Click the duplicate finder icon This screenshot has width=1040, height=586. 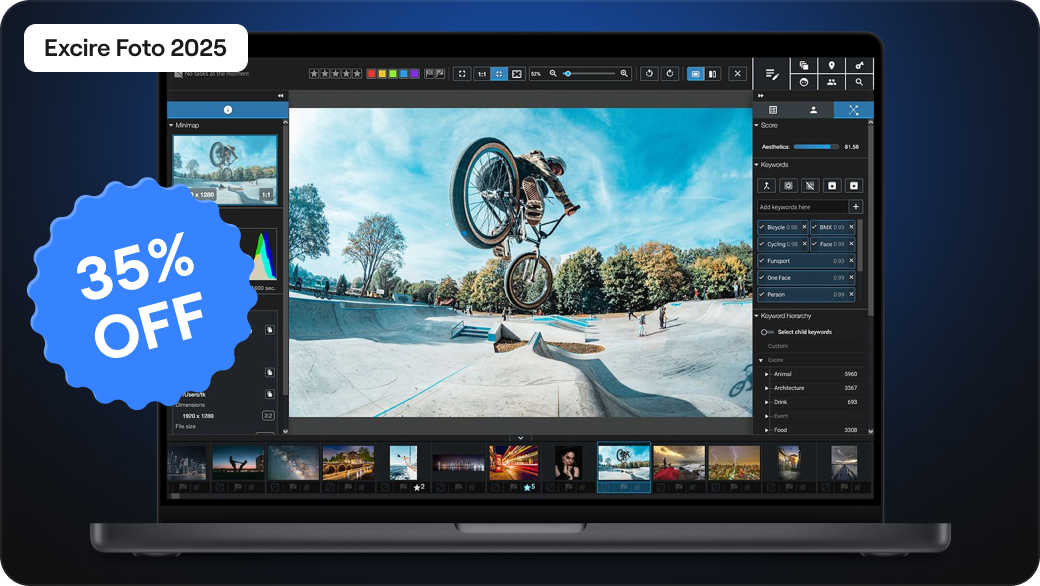803,66
